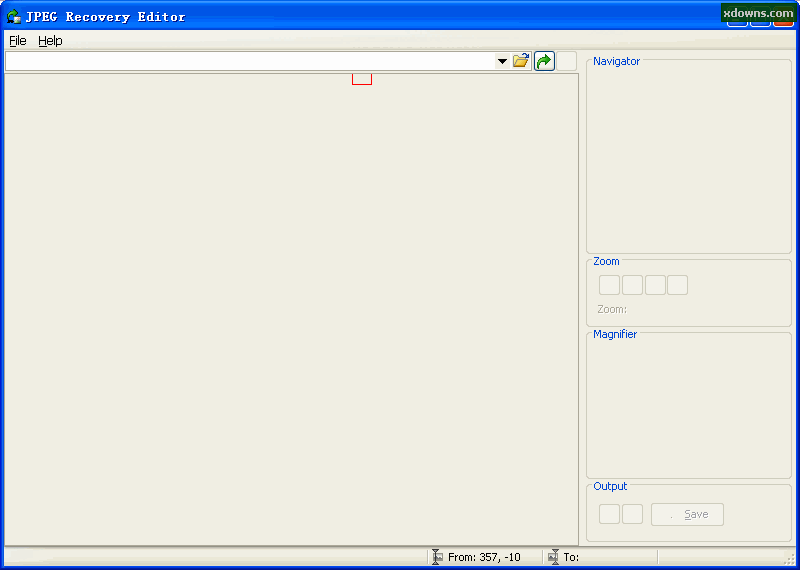Click the JPEG Recovery Editor title bar icon
Viewport: 800px width, 570px height.
pyautogui.click(x=14, y=16)
